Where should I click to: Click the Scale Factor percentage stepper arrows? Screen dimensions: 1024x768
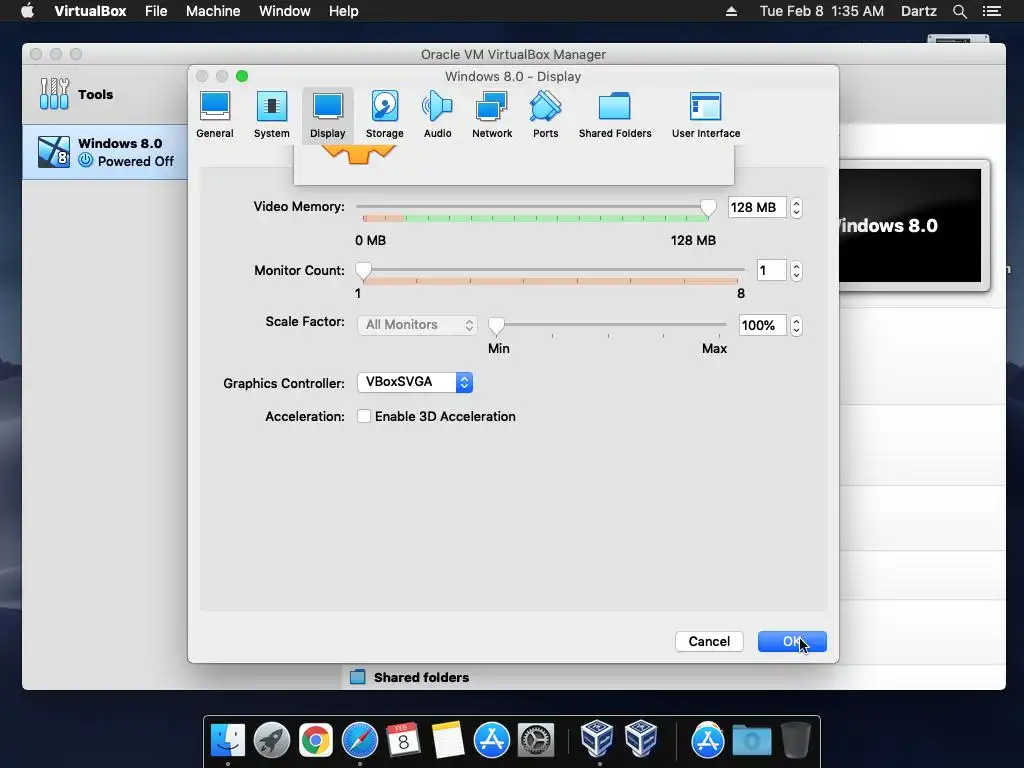pyautogui.click(x=796, y=325)
